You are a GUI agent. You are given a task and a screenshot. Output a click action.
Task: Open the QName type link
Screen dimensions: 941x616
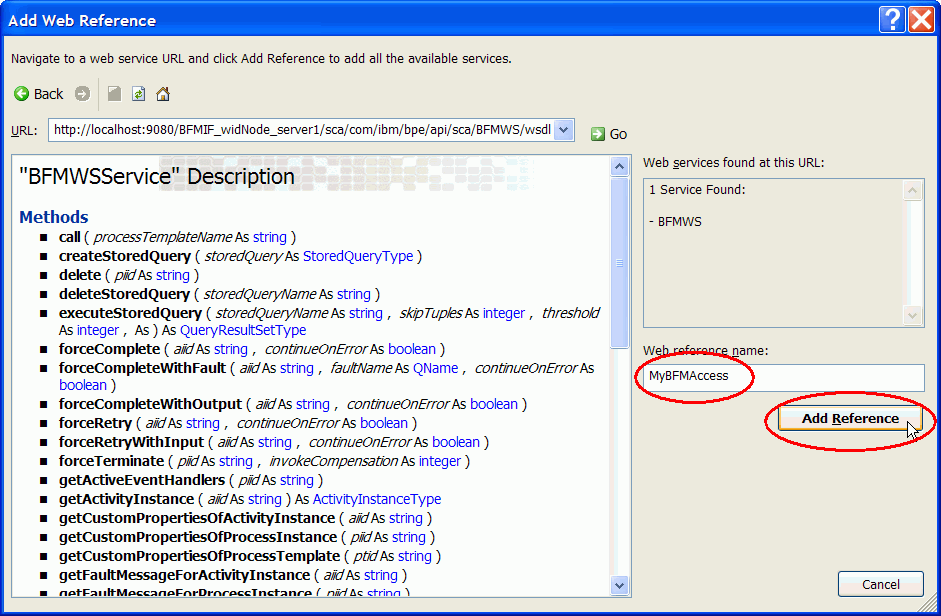(435, 368)
